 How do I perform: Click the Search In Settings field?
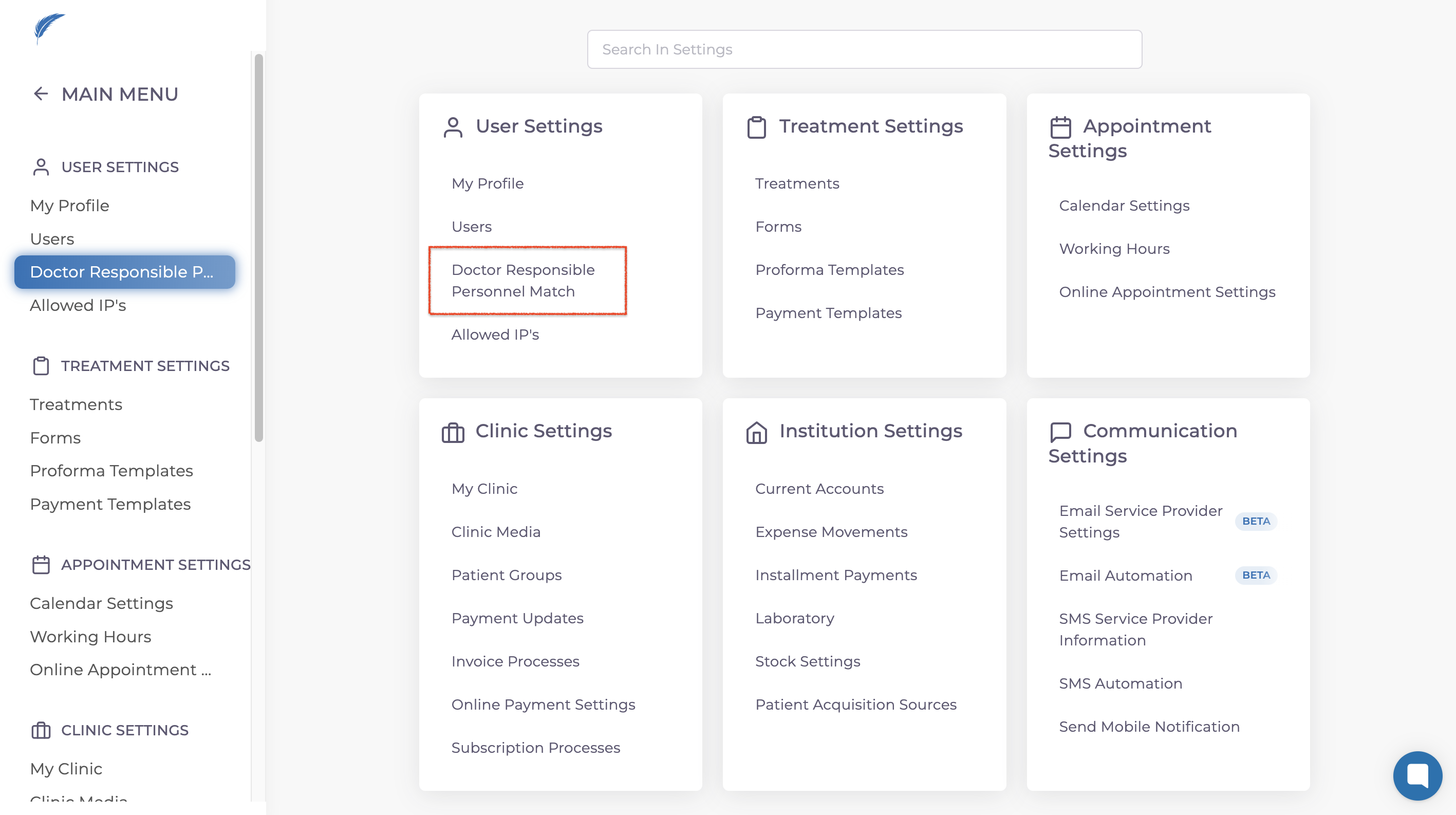click(x=864, y=50)
